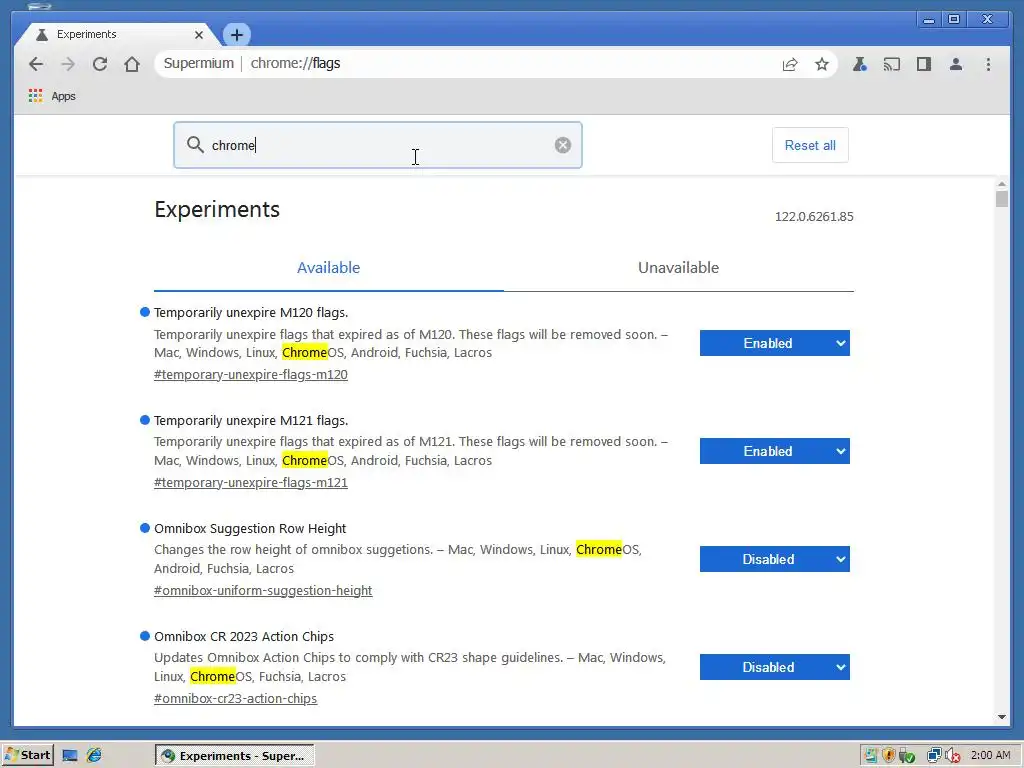Click the 2:00 AM system clock
1024x768 pixels.
click(x=990, y=756)
